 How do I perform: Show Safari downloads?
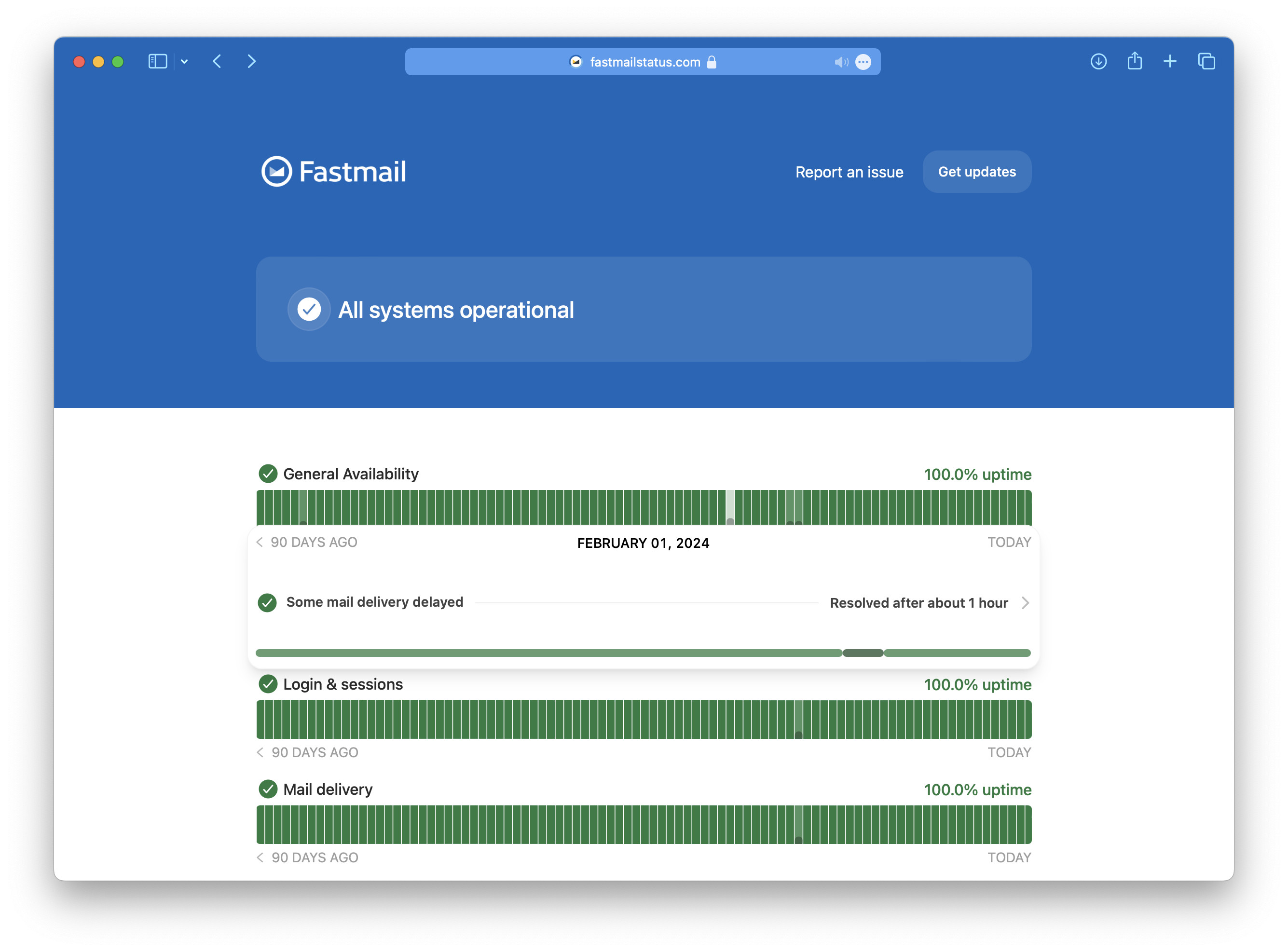[1098, 61]
